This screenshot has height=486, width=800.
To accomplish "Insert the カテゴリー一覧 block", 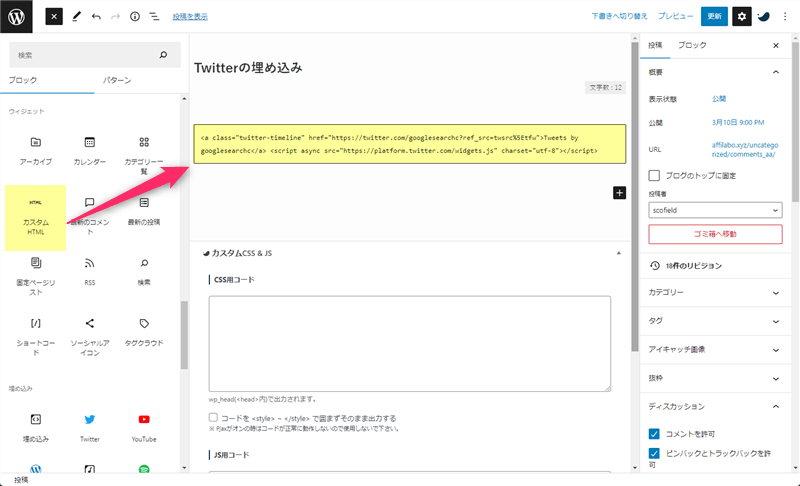I will (x=144, y=155).
